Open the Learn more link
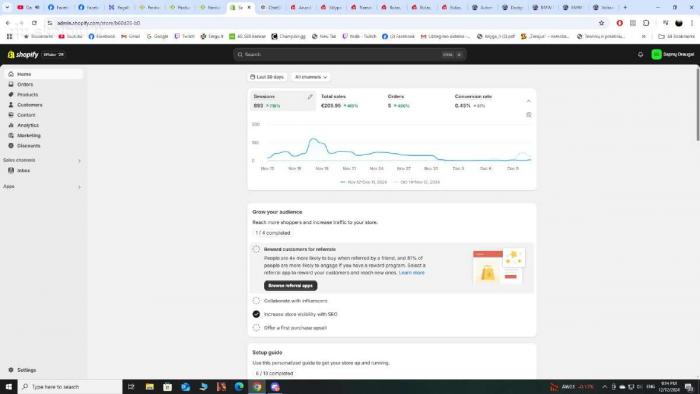This screenshot has width=700, height=394. click(x=412, y=273)
